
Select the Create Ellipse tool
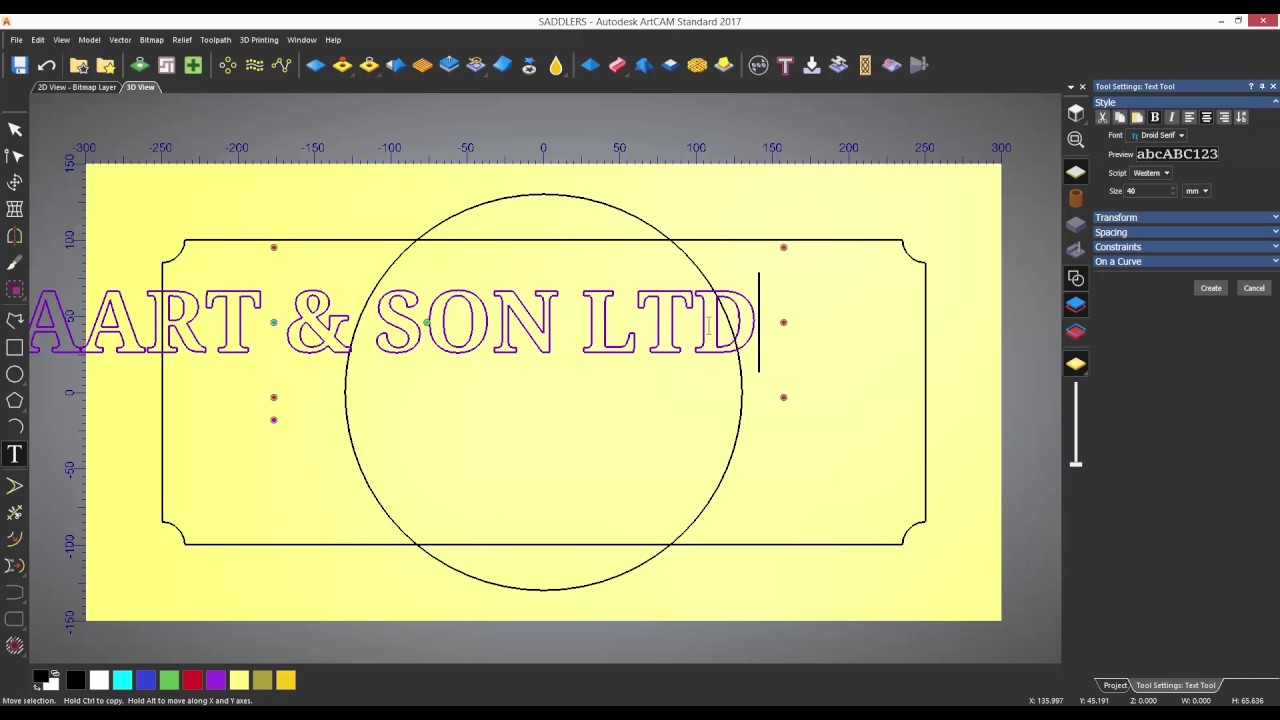pyautogui.click(x=15, y=374)
